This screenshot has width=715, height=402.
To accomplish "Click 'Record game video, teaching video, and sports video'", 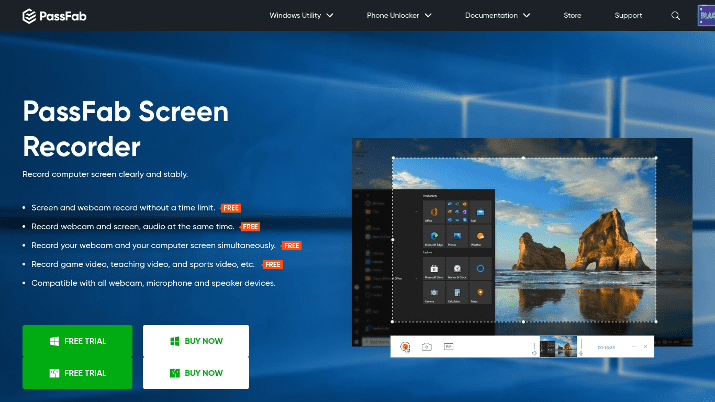I will click(x=135, y=264).
